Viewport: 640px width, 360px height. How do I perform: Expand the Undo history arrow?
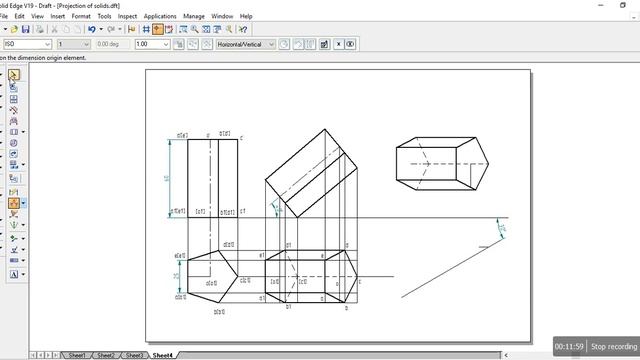101,29
